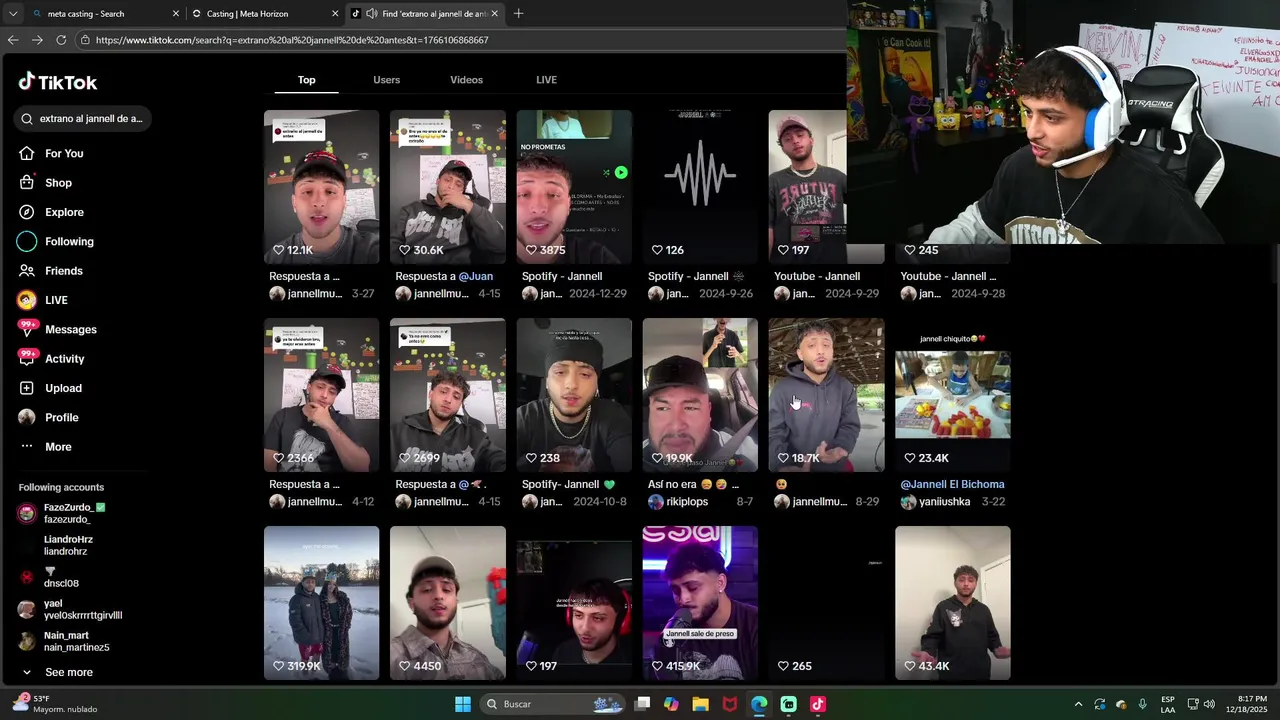Select the Videos results tab
The image size is (1280, 720).
click(466, 80)
